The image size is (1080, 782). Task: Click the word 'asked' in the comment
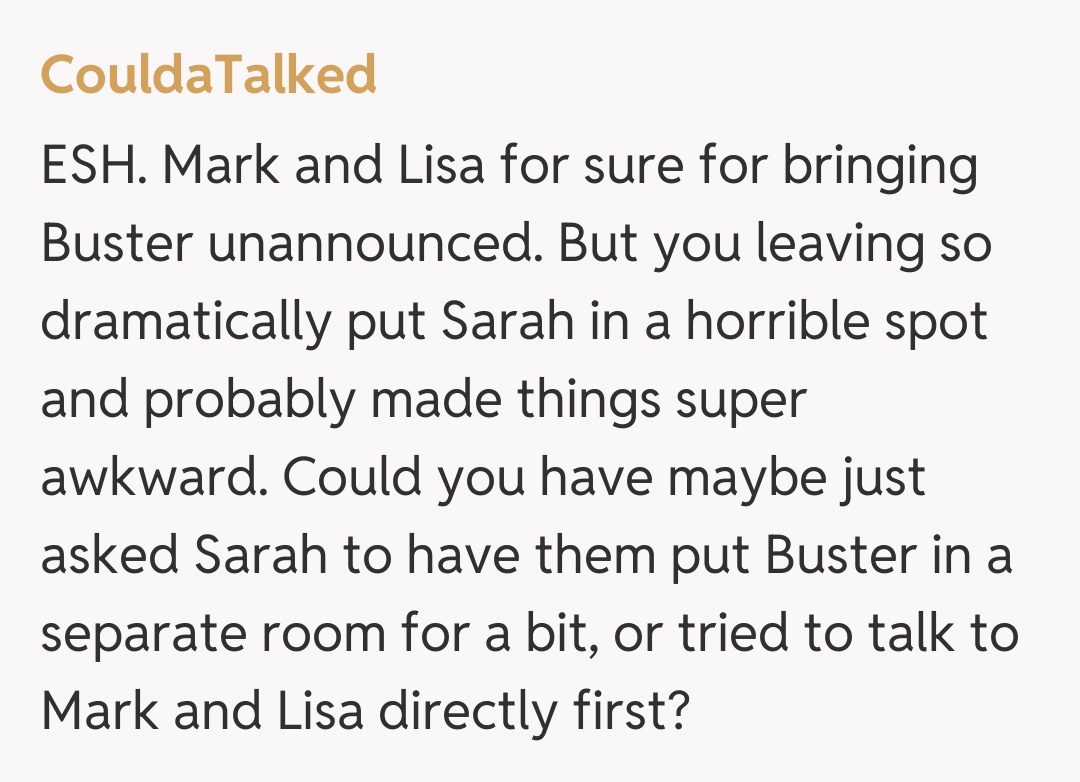pyautogui.click(x=108, y=557)
